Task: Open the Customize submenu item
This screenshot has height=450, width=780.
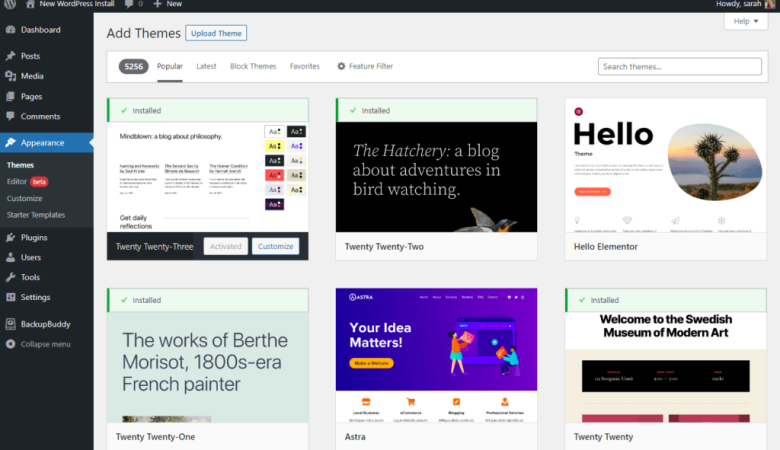Action: [x=24, y=198]
